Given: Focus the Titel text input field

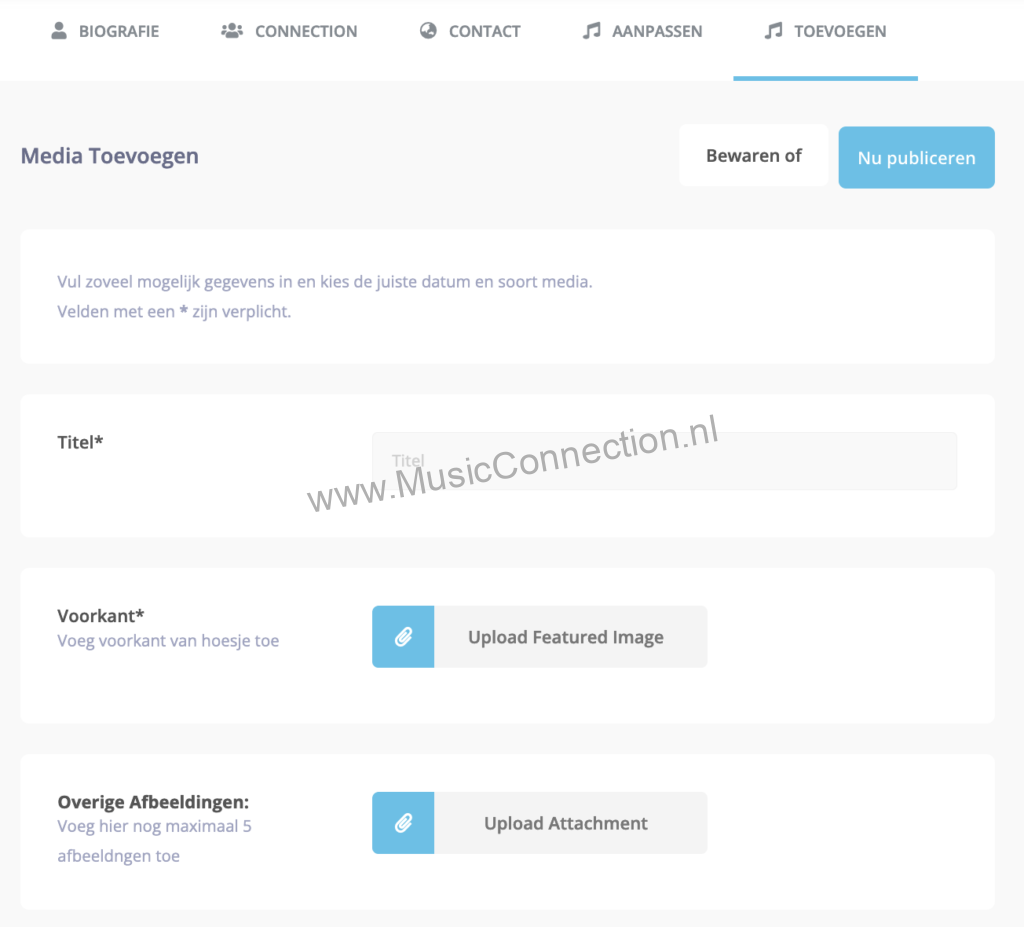Looking at the screenshot, I should coord(664,461).
